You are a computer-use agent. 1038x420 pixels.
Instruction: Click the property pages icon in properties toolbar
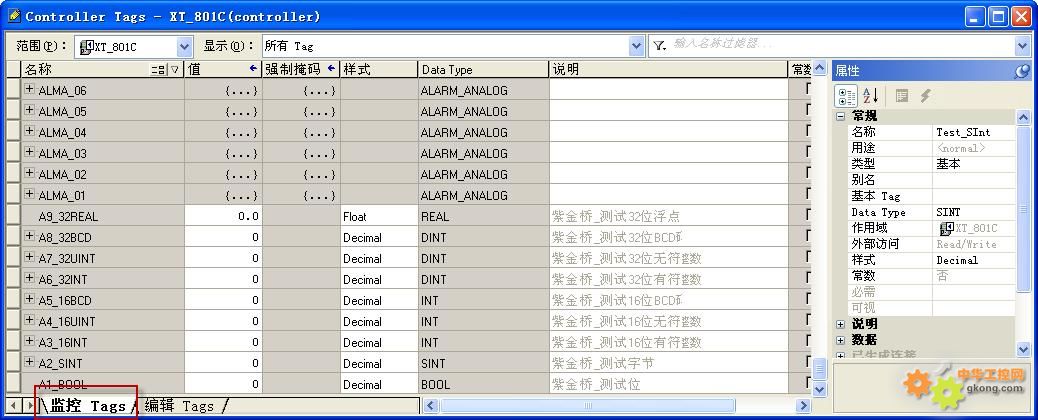[x=902, y=96]
